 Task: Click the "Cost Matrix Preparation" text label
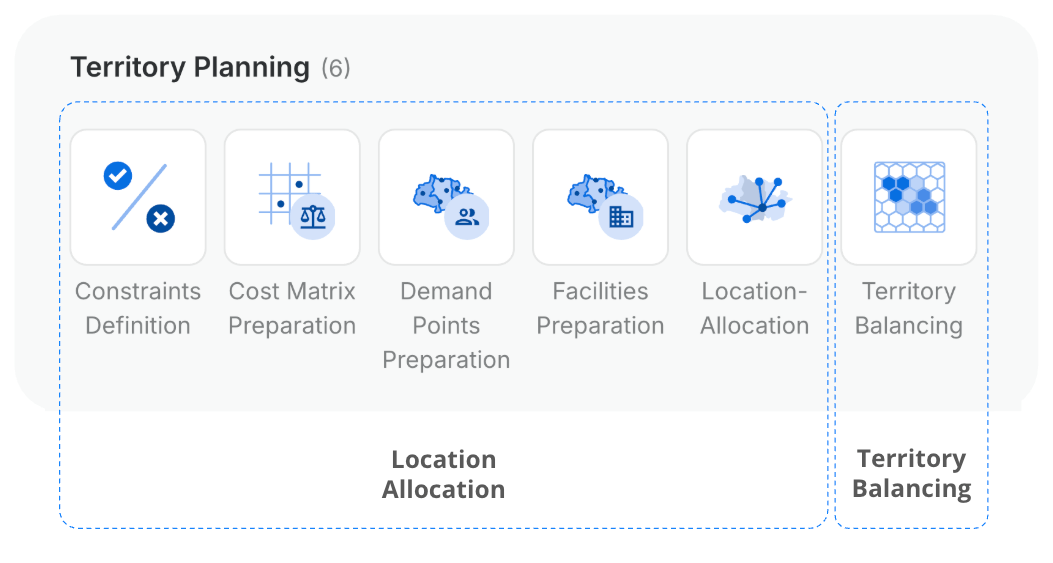pos(292,308)
